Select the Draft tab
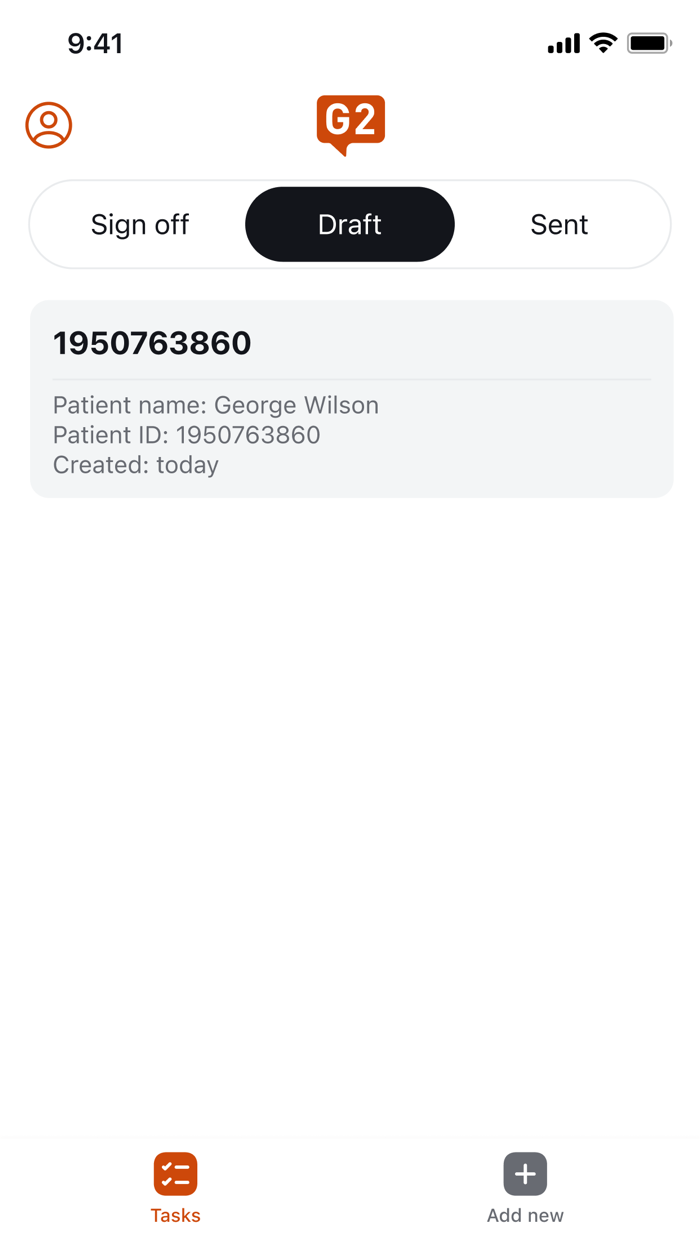 (350, 225)
